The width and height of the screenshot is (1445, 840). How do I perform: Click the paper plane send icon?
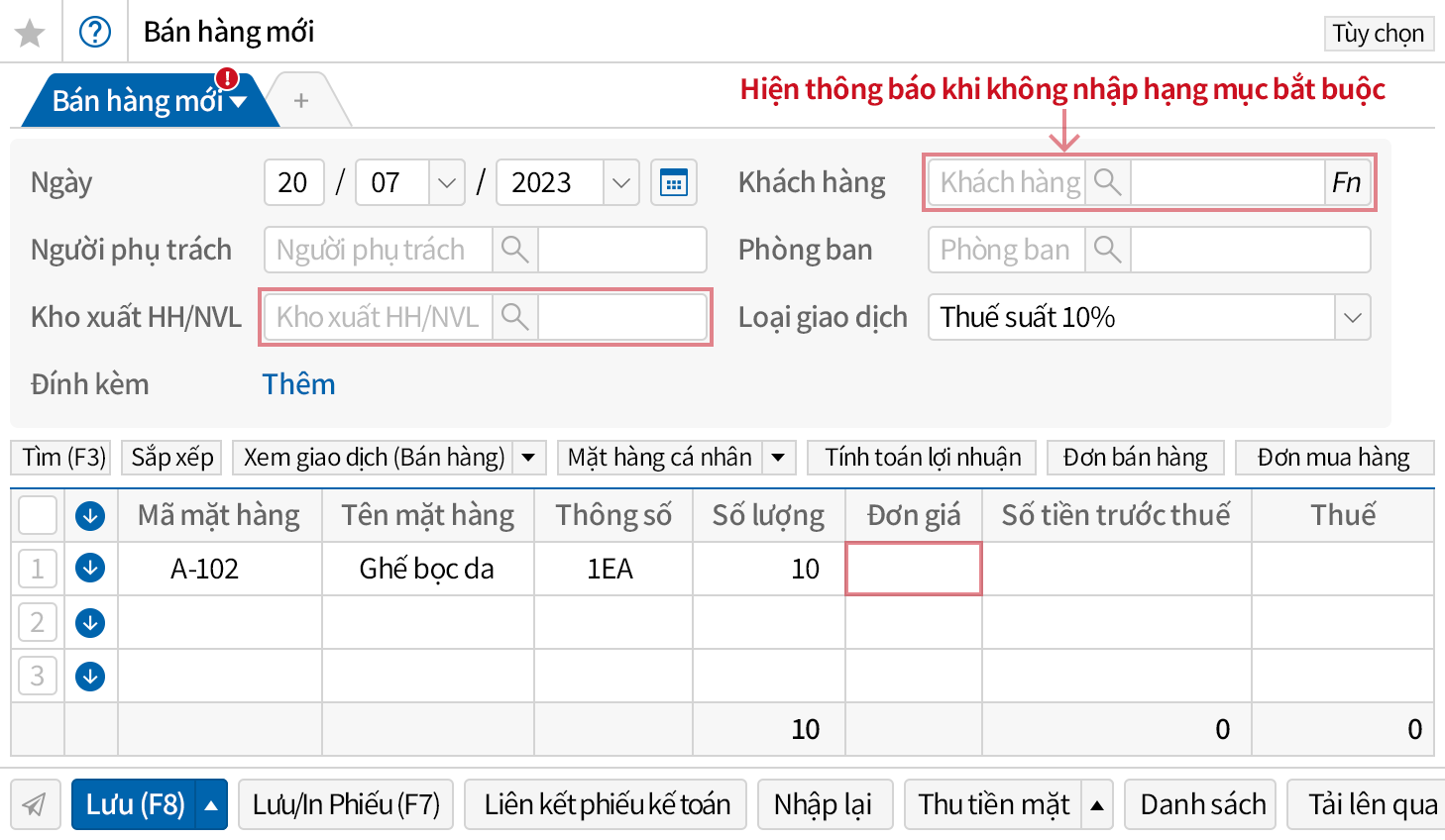pos(35,804)
